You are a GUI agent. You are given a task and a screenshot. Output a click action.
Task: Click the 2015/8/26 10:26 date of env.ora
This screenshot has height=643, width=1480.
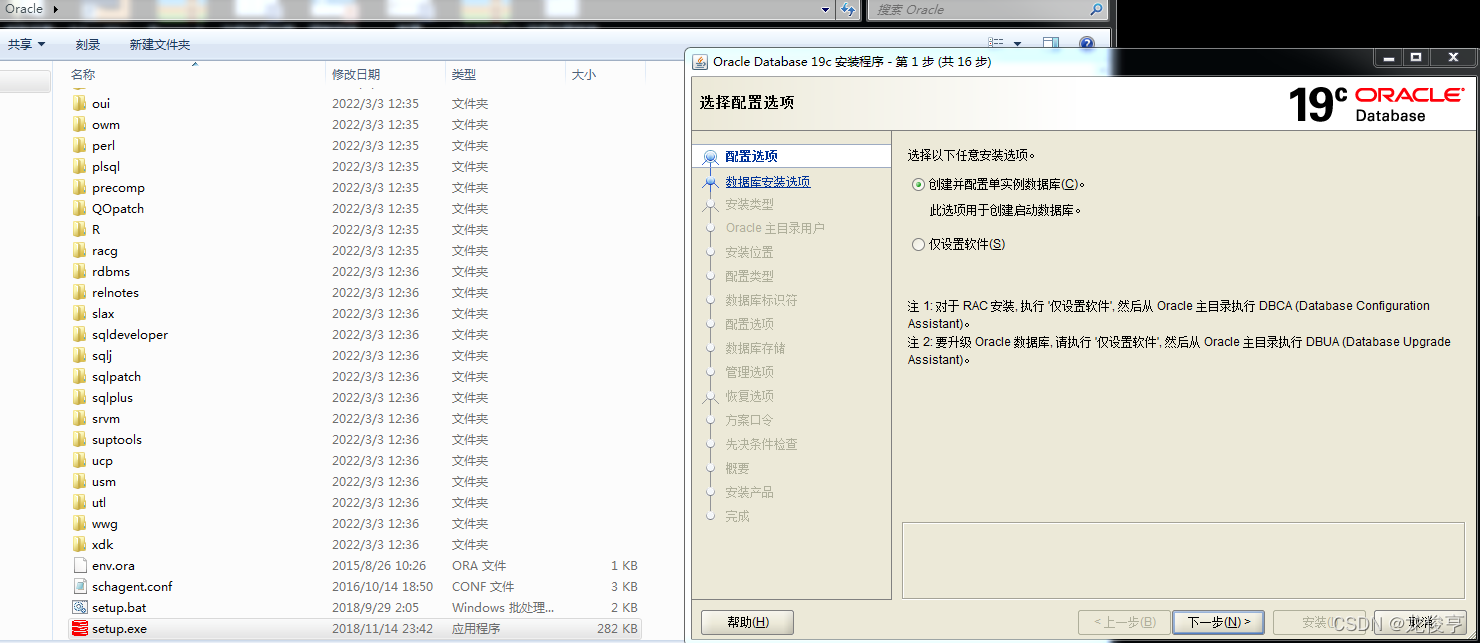[379, 566]
